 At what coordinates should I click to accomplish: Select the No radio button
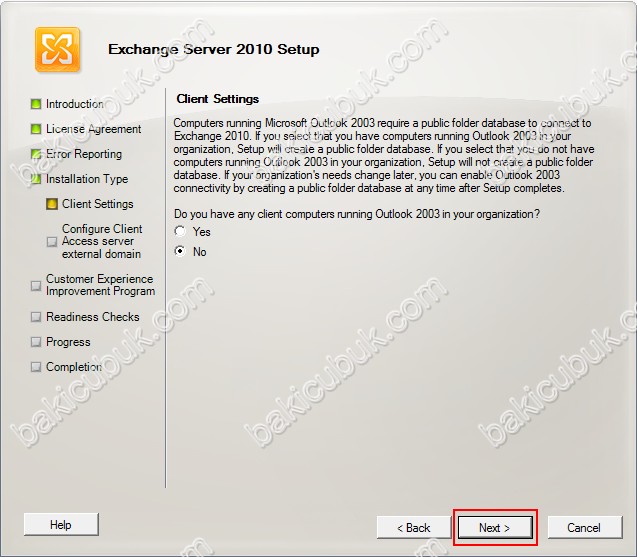click(x=180, y=251)
